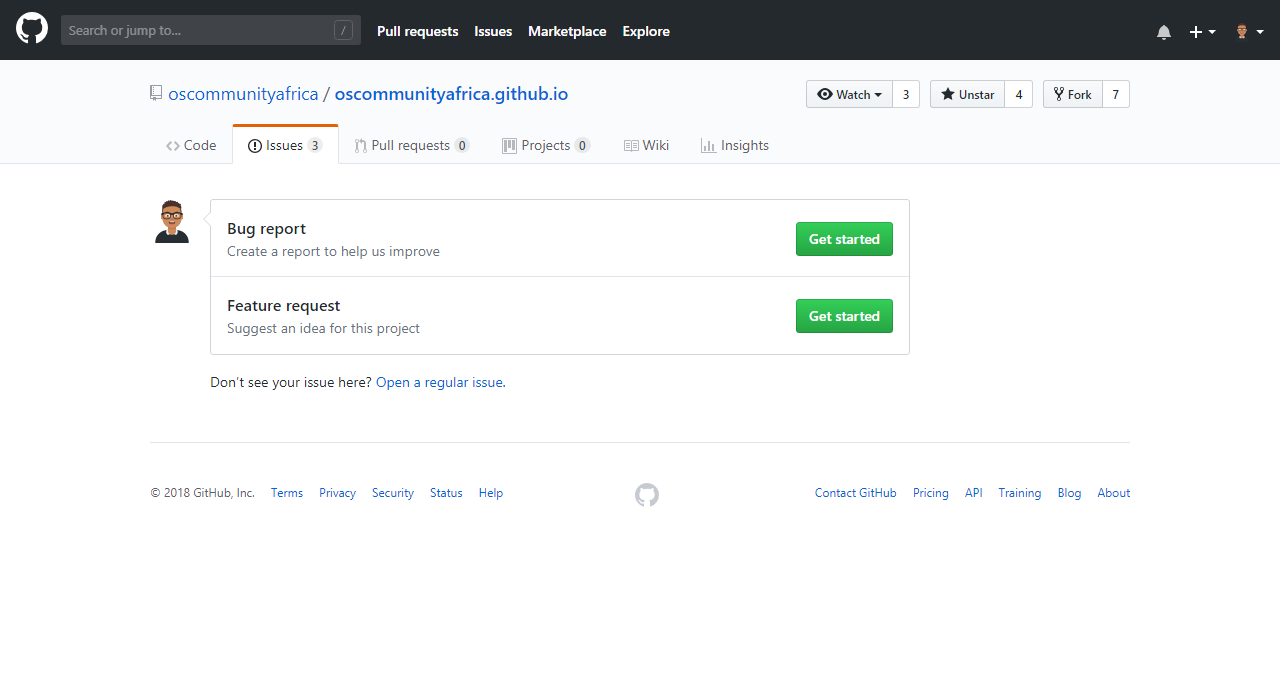
Task: Switch to the Insights tab
Action: 735,145
